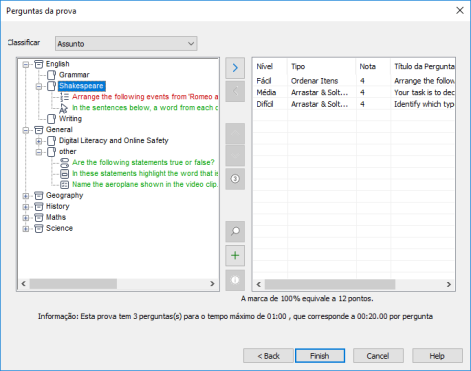Click the question table horizontal scrollbar thumb

330,284
